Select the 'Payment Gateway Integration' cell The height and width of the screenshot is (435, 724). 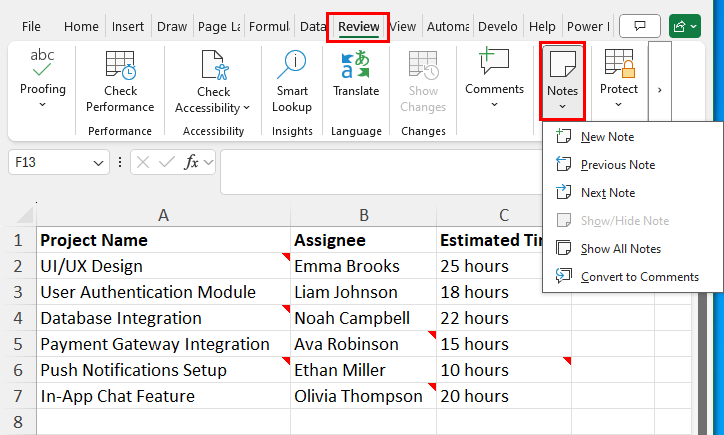[x=163, y=344]
